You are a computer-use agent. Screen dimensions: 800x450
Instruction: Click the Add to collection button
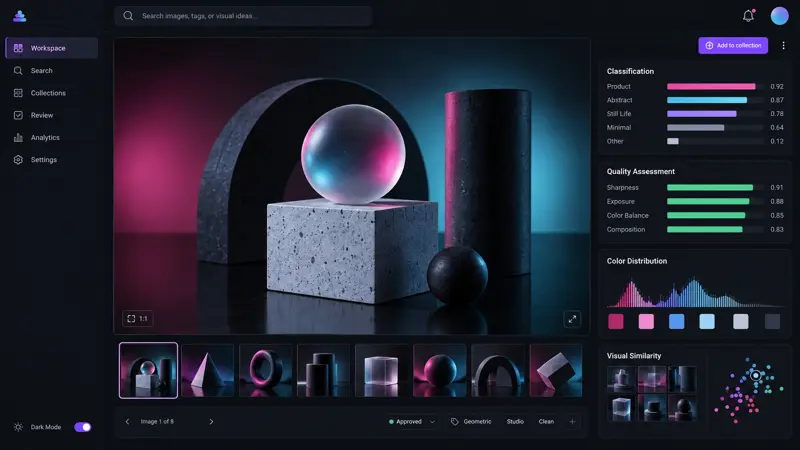[733, 45]
